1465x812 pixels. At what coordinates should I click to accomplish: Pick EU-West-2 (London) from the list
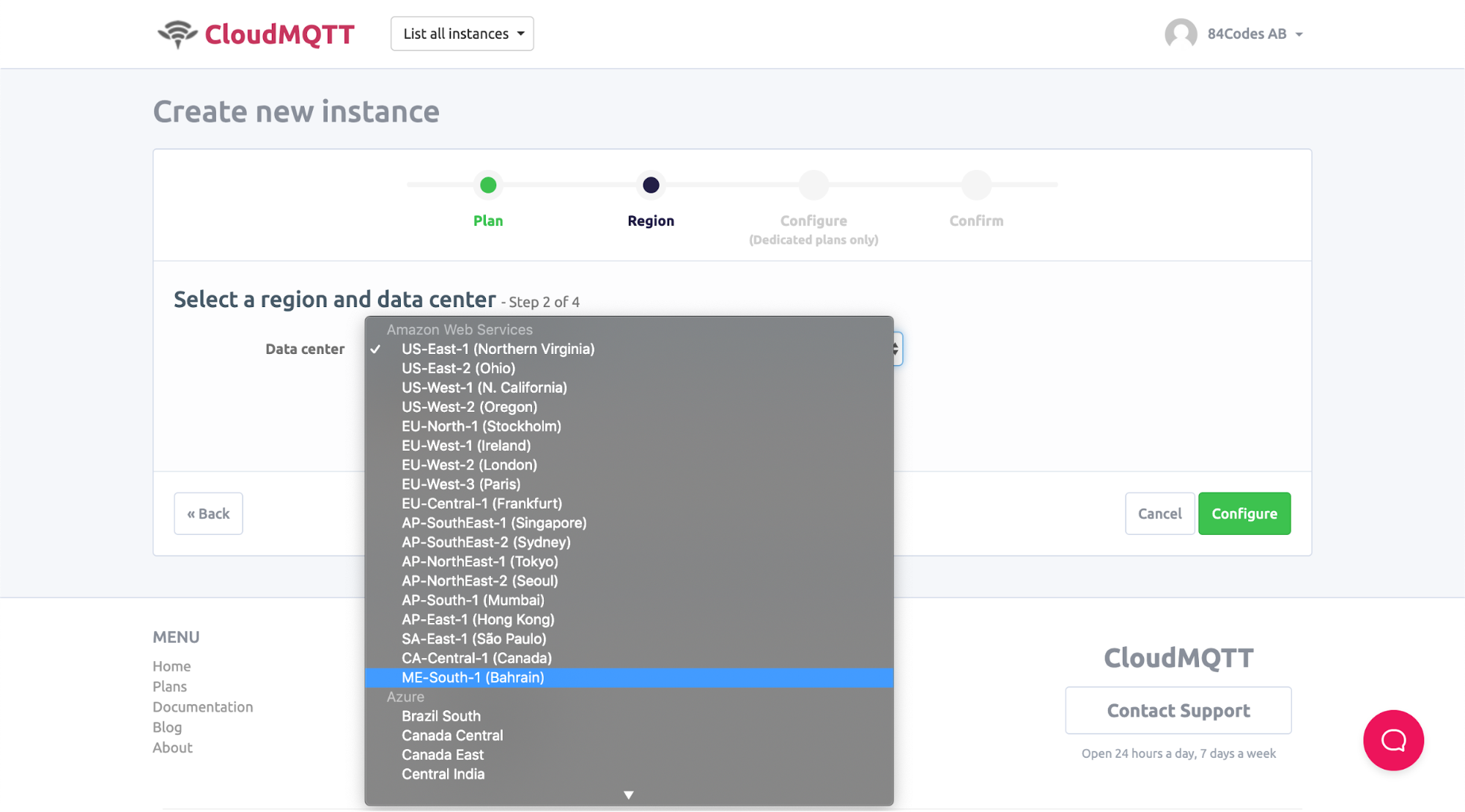[629, 465]
